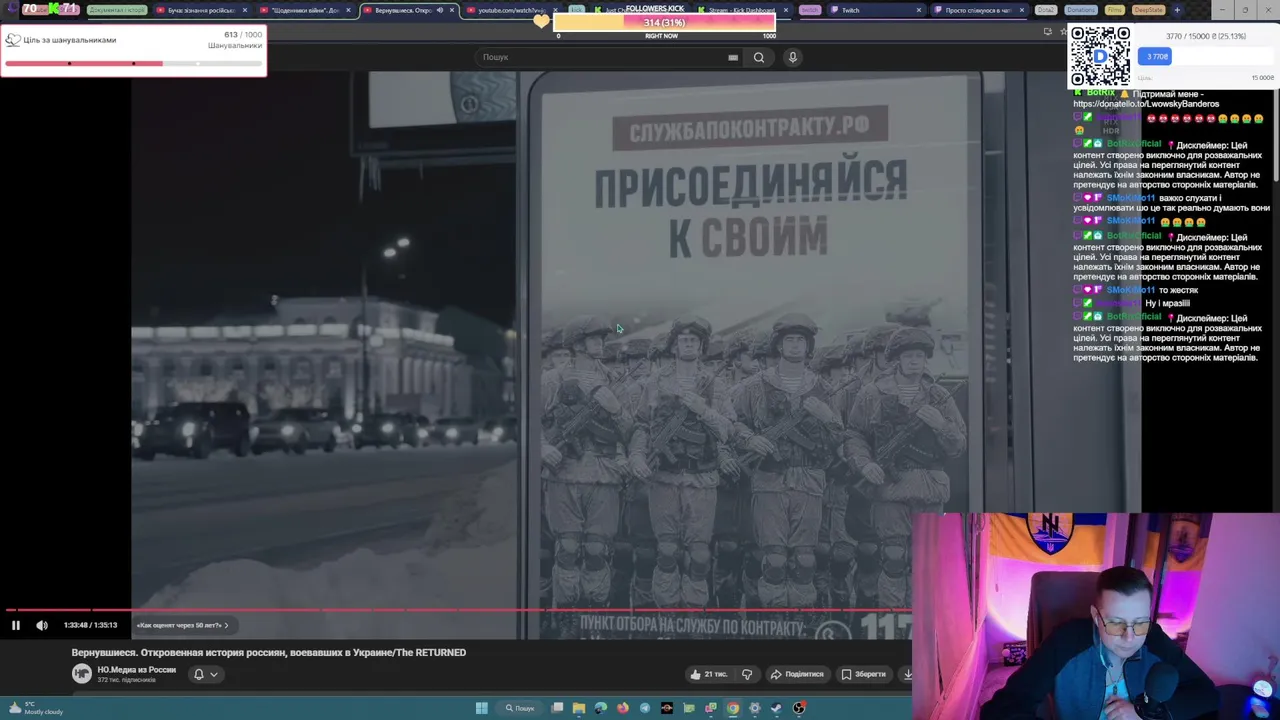This screenshot has height=720, width=1280.
Task: Click the Ціль за шанувальниками goal progress bar
Action: [x=133, y=63]
